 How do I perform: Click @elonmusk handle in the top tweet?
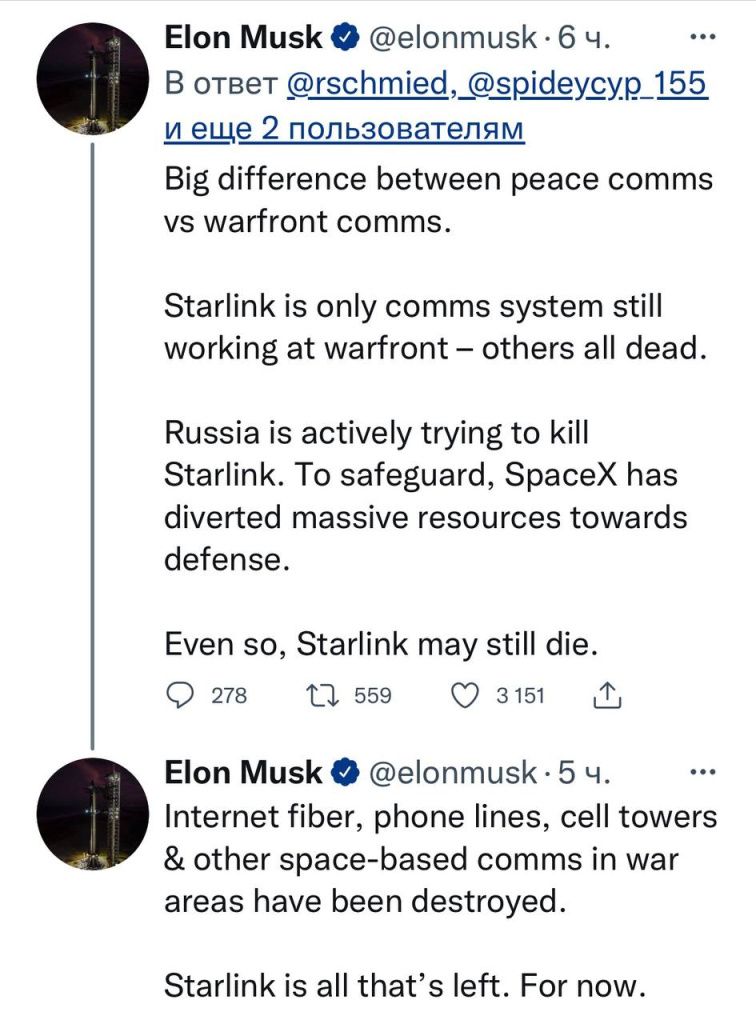point(454,38)
